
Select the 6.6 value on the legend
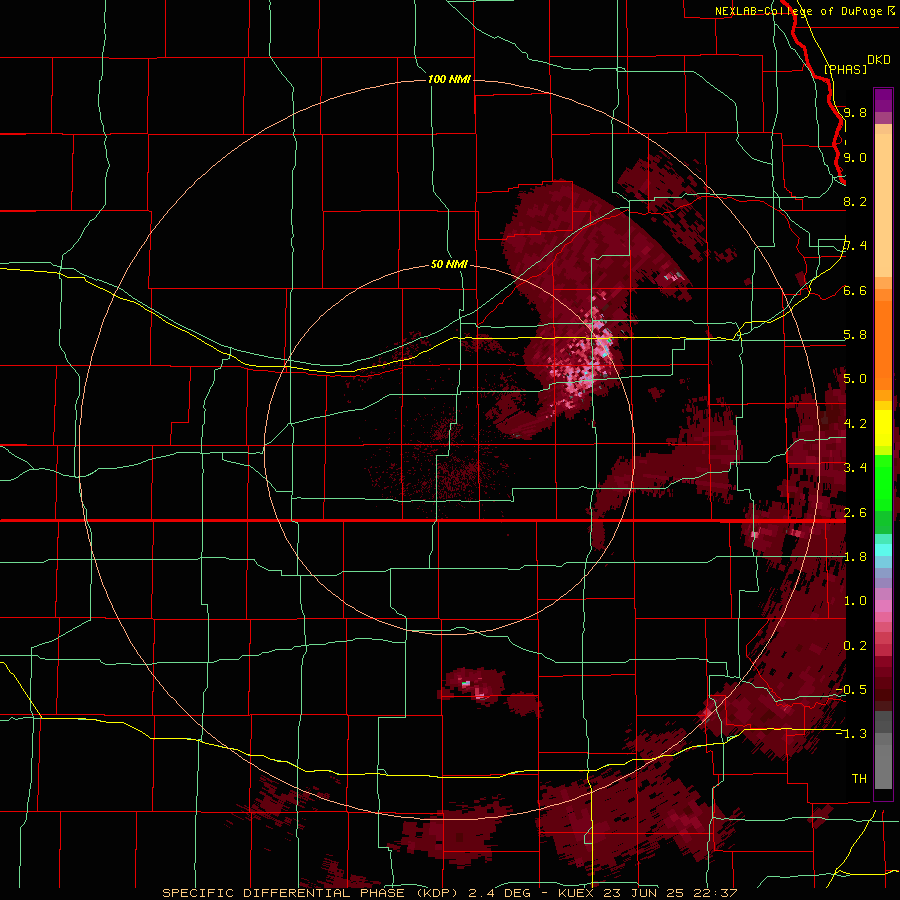coord(855,290)
